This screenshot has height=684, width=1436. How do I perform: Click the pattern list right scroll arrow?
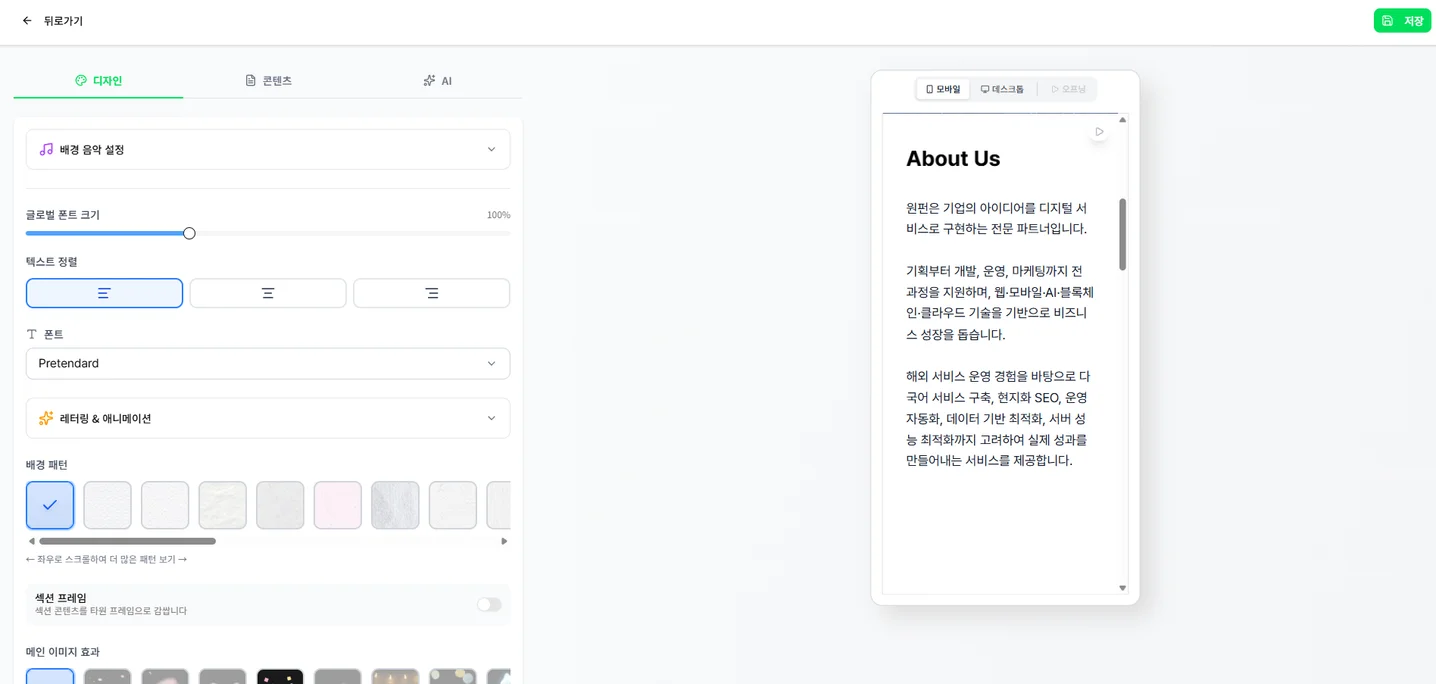[x=504, y=541]
